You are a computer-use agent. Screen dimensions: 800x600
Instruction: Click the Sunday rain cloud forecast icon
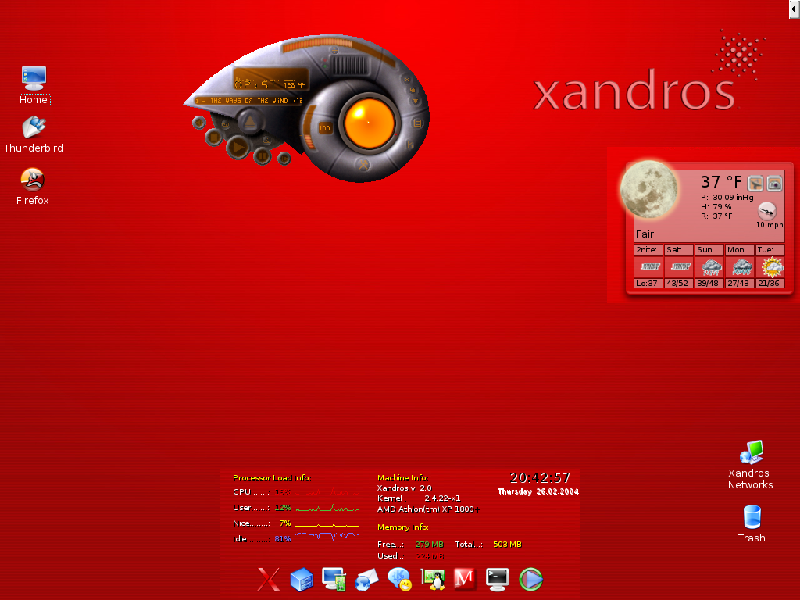[x=711, y=266]
